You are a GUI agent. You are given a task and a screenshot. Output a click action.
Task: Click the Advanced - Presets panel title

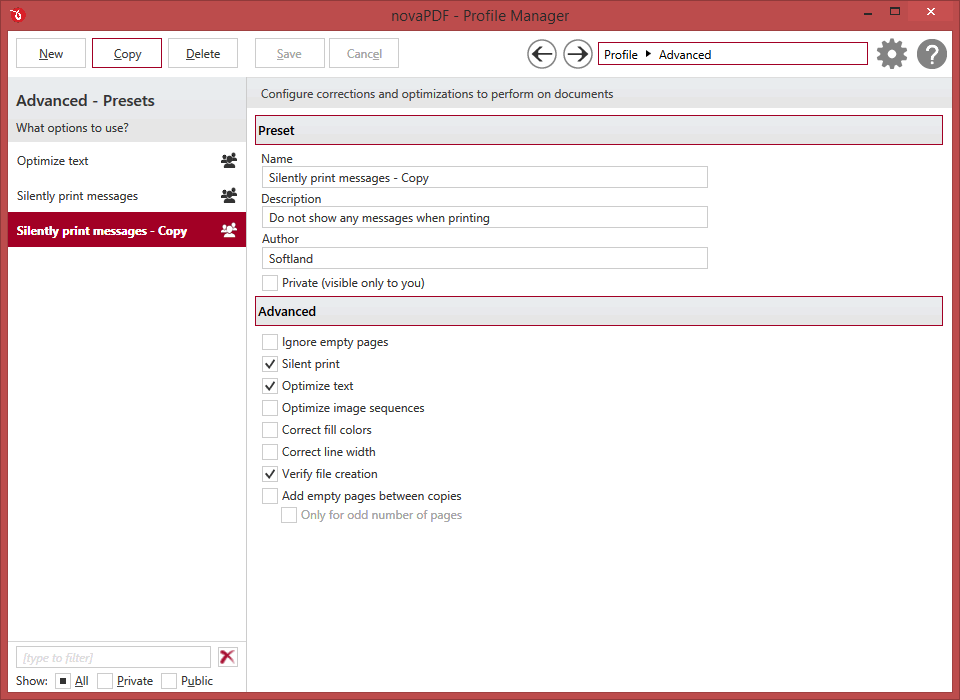point(85,100)
